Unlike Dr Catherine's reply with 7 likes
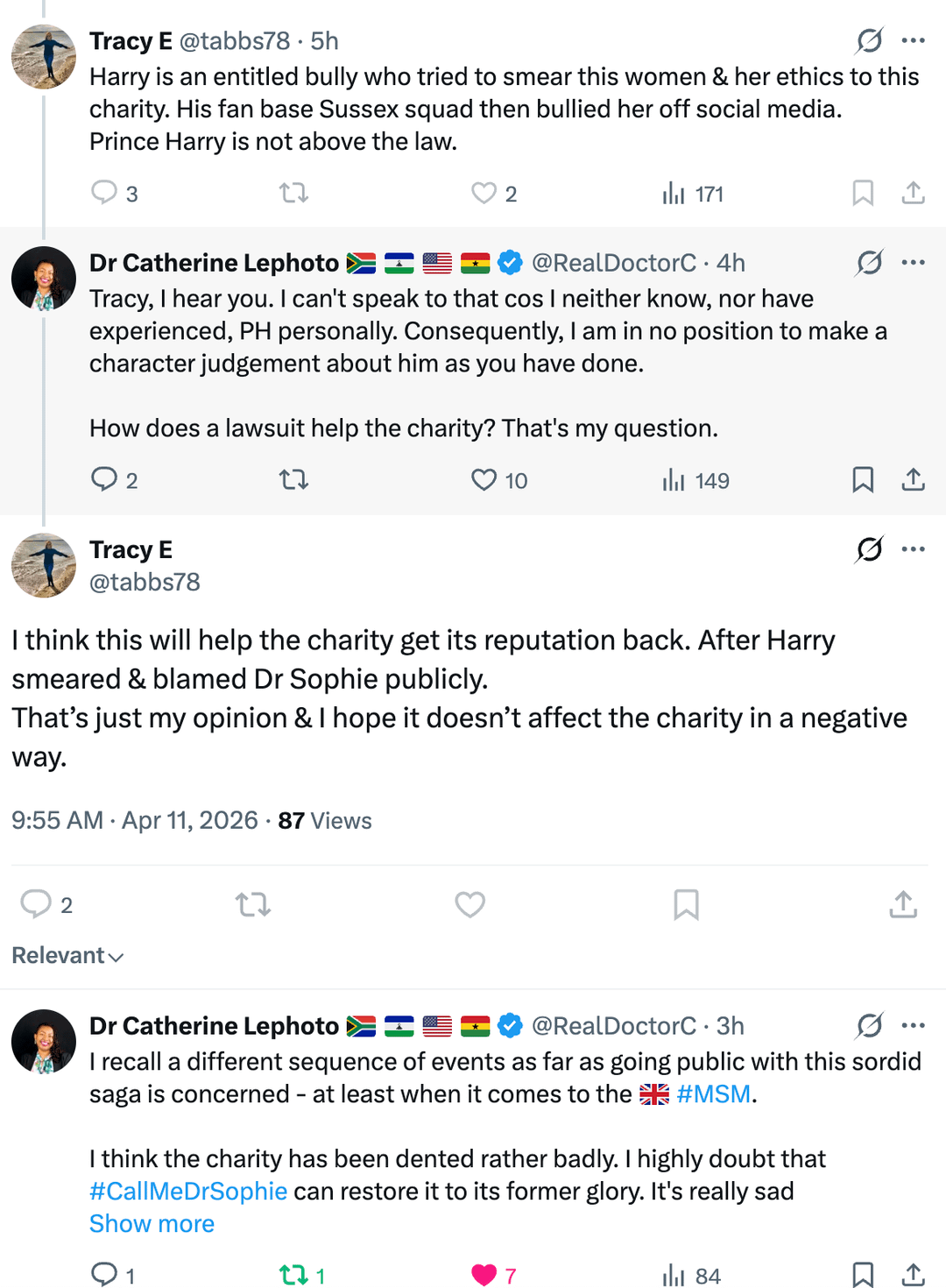 484,1275
